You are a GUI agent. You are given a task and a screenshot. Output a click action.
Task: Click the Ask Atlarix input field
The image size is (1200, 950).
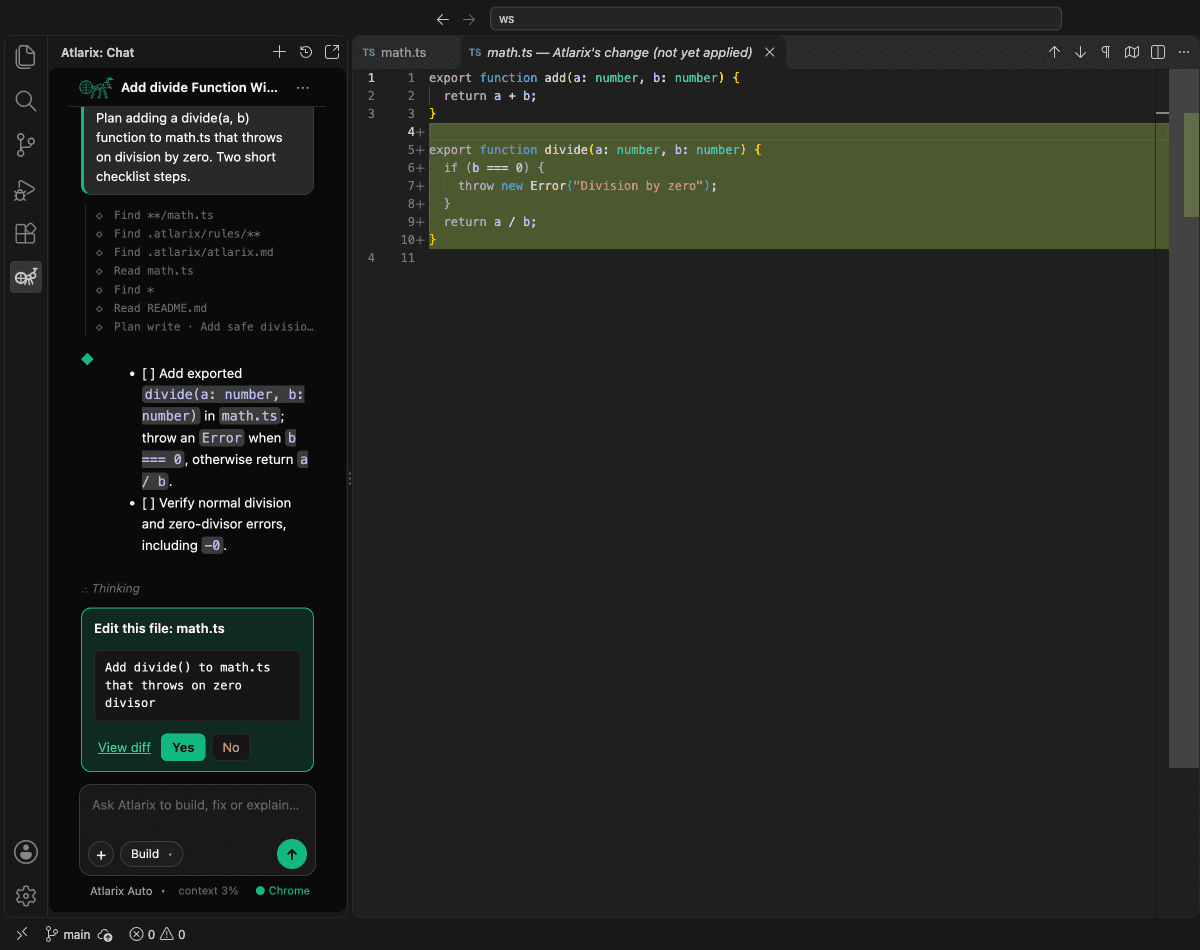[x=197, y=806]
